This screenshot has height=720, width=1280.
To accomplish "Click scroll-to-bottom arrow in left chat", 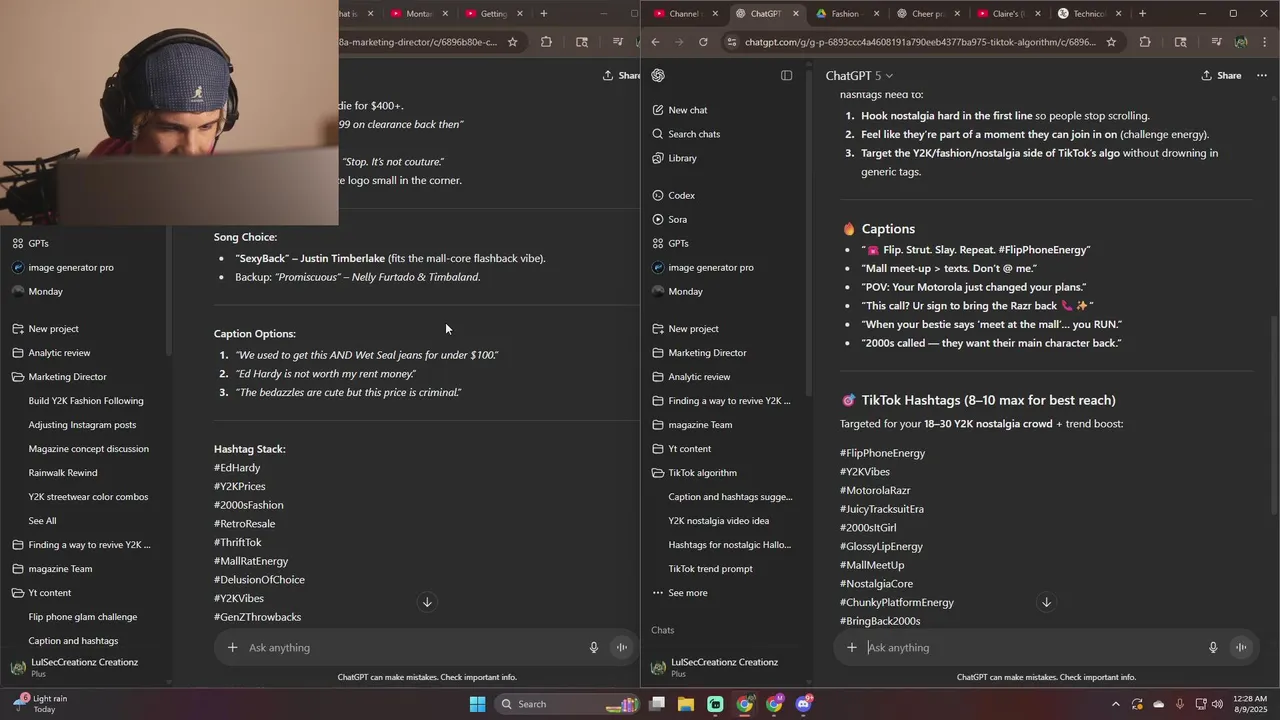I will (427, 602).
